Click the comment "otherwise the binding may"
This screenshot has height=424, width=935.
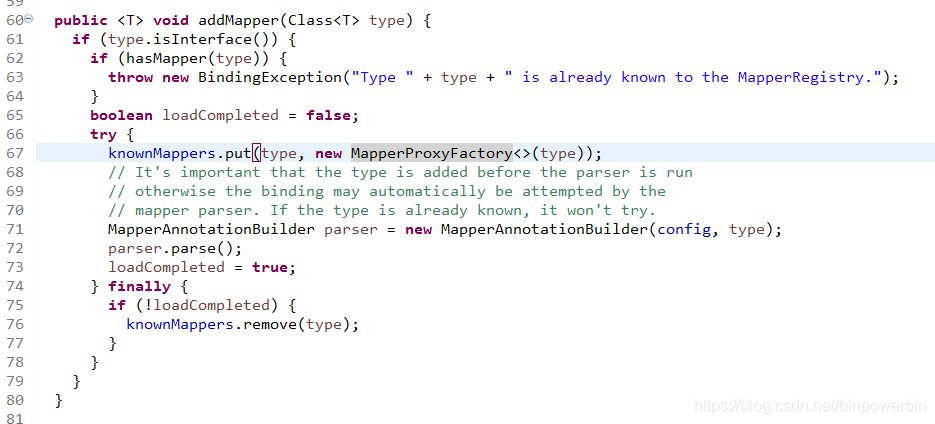pos(386,191)
